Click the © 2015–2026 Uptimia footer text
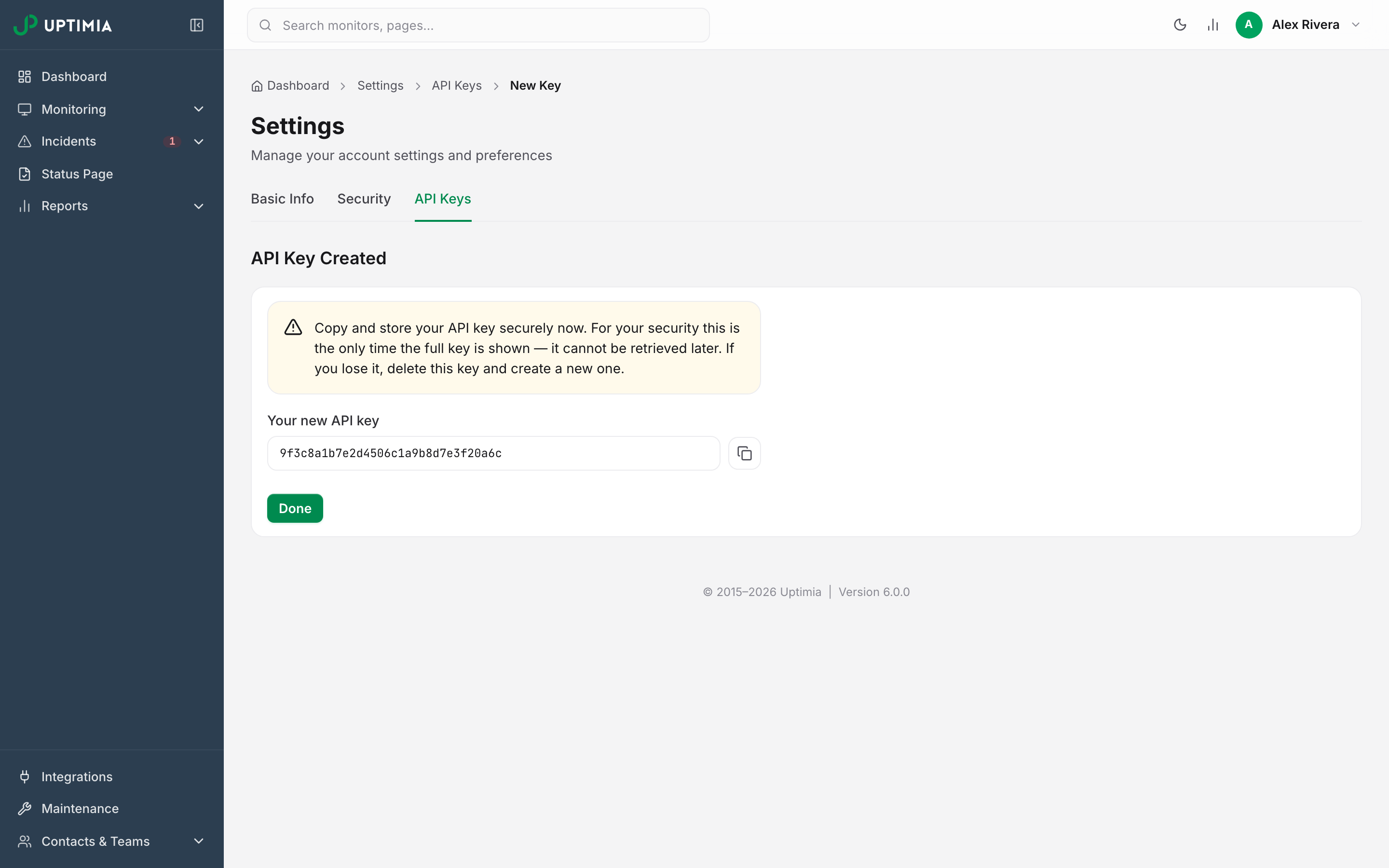 click(x=762, y=592)
